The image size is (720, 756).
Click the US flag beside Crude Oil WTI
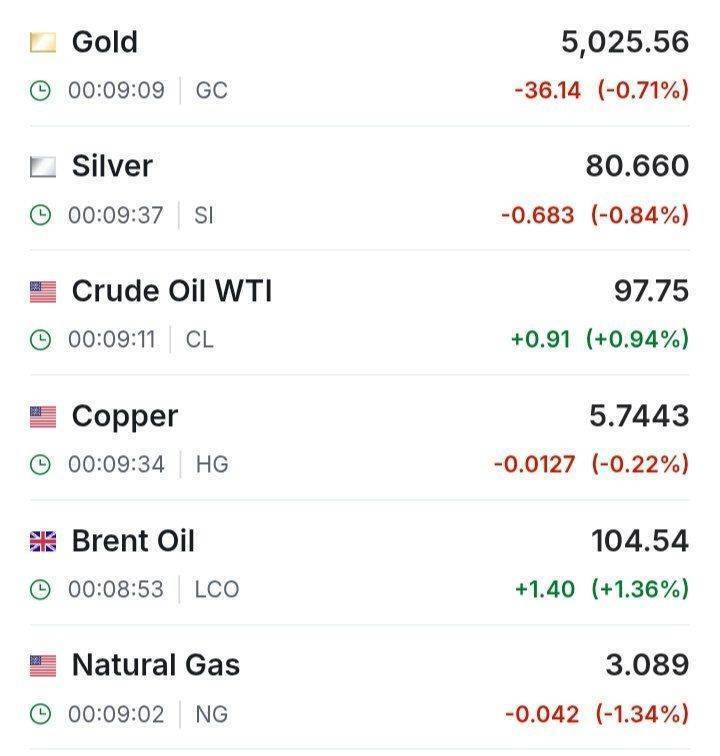coord(43,292)
